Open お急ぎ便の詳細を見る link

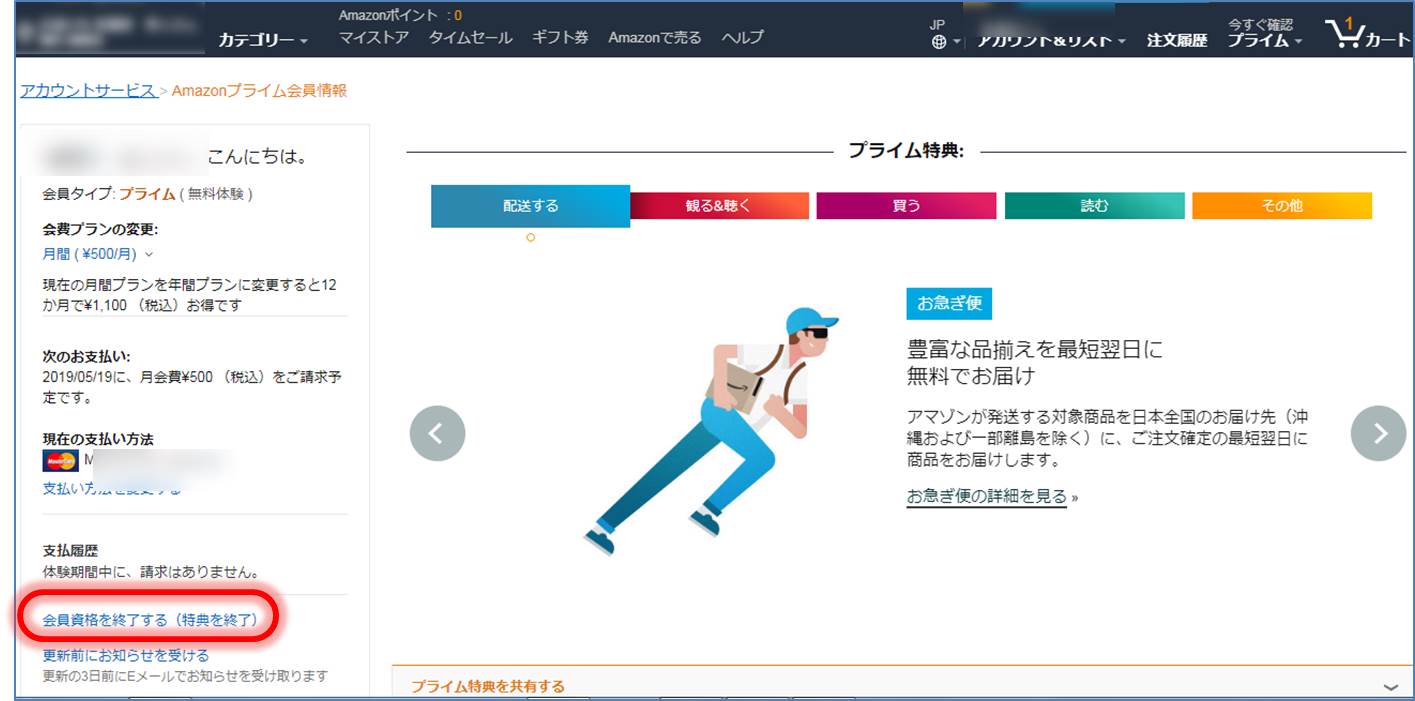(987, 496)
